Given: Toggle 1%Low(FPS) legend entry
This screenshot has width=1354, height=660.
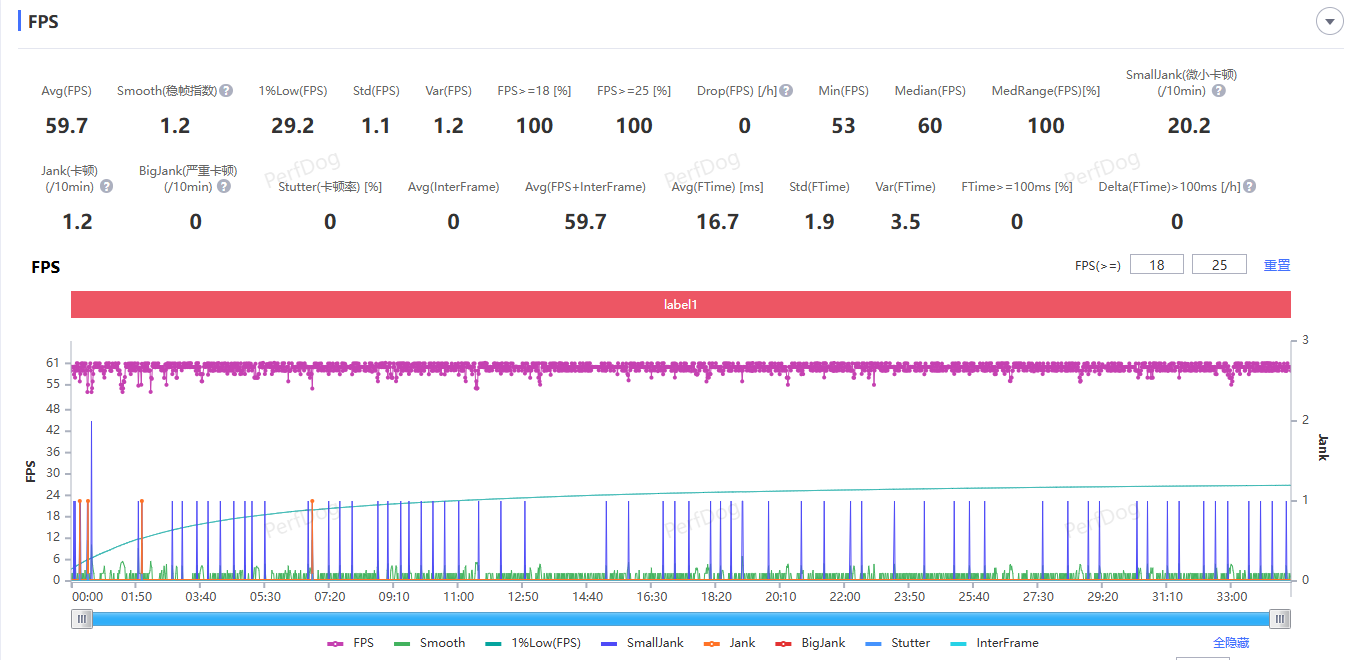Looking at the screenshot, I should (x=533, y=643).
